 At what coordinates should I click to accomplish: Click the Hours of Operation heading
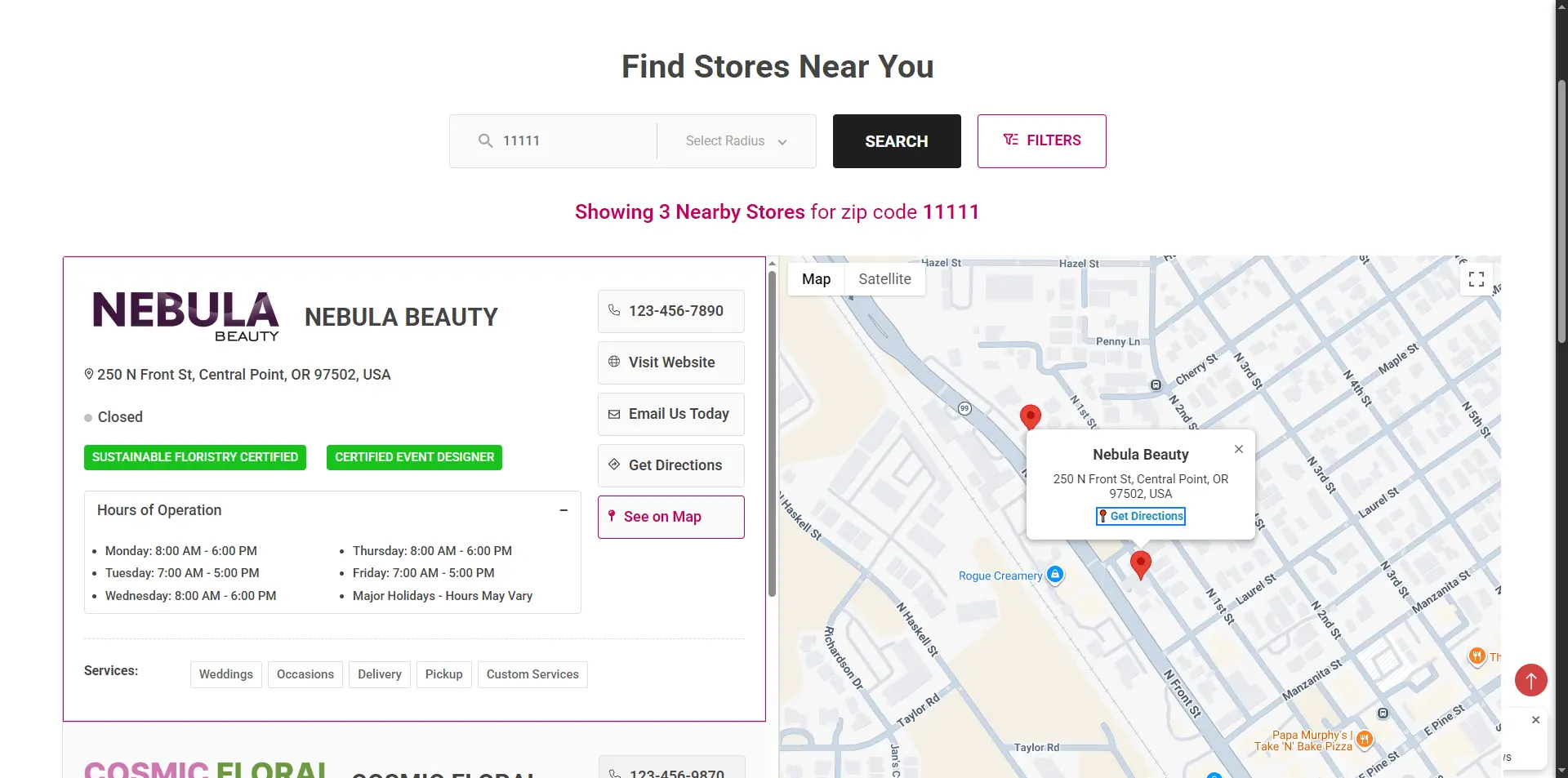pos(159,510)
